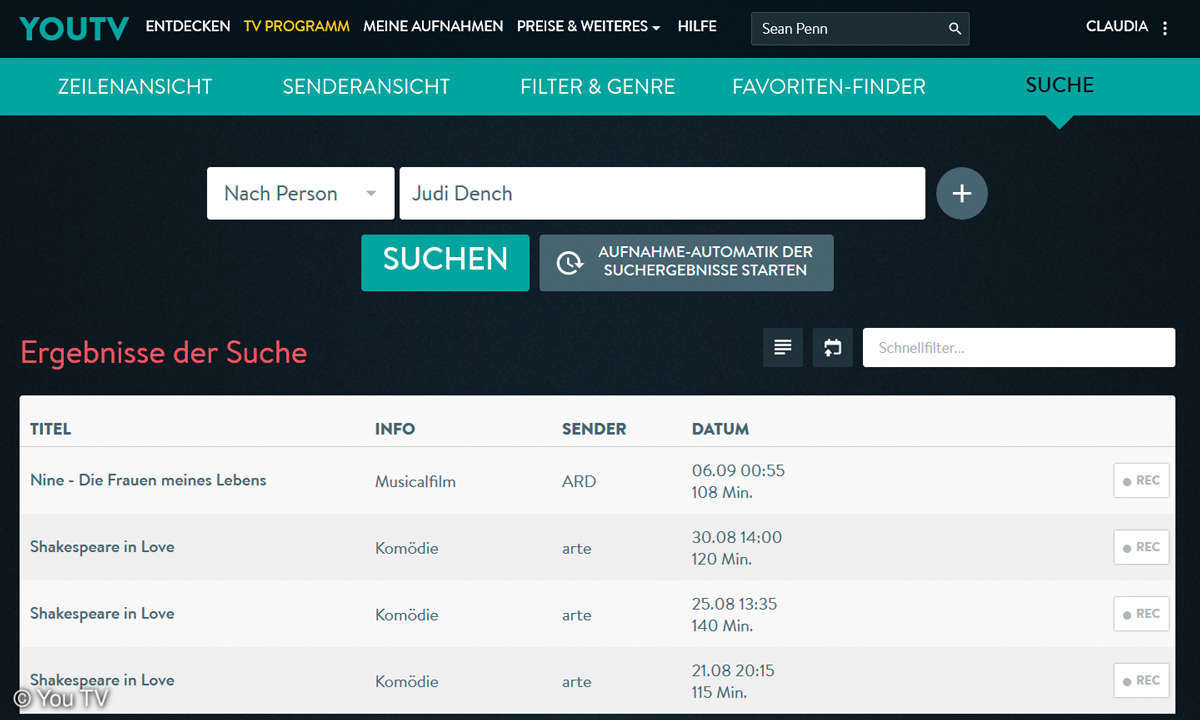Viewport: 1200px width, 720px height.
Task: Open the three-dot user menu beside CLAUDIA
Action: tap(1165, 28)
